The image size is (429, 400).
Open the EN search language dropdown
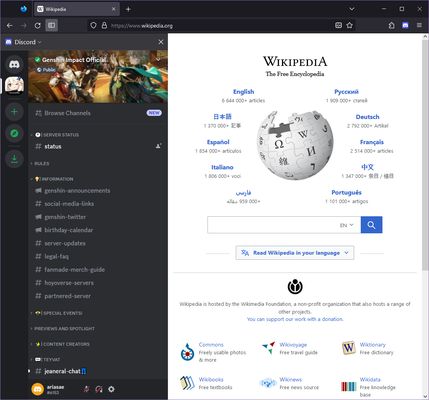click(347, 225)
